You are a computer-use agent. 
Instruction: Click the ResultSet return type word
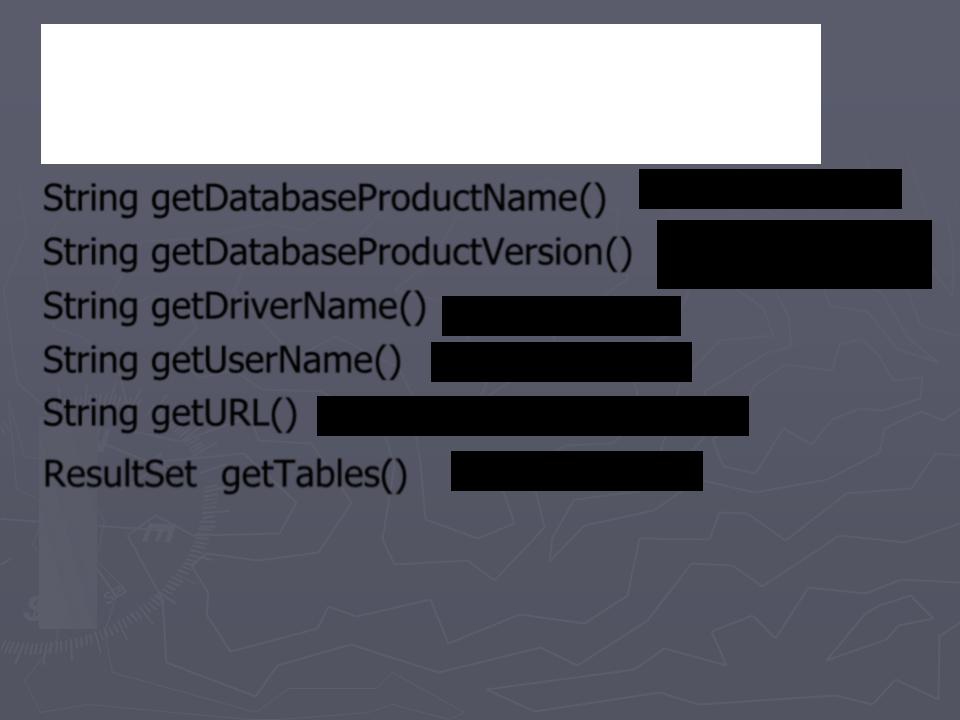click(x=120, y=474)
